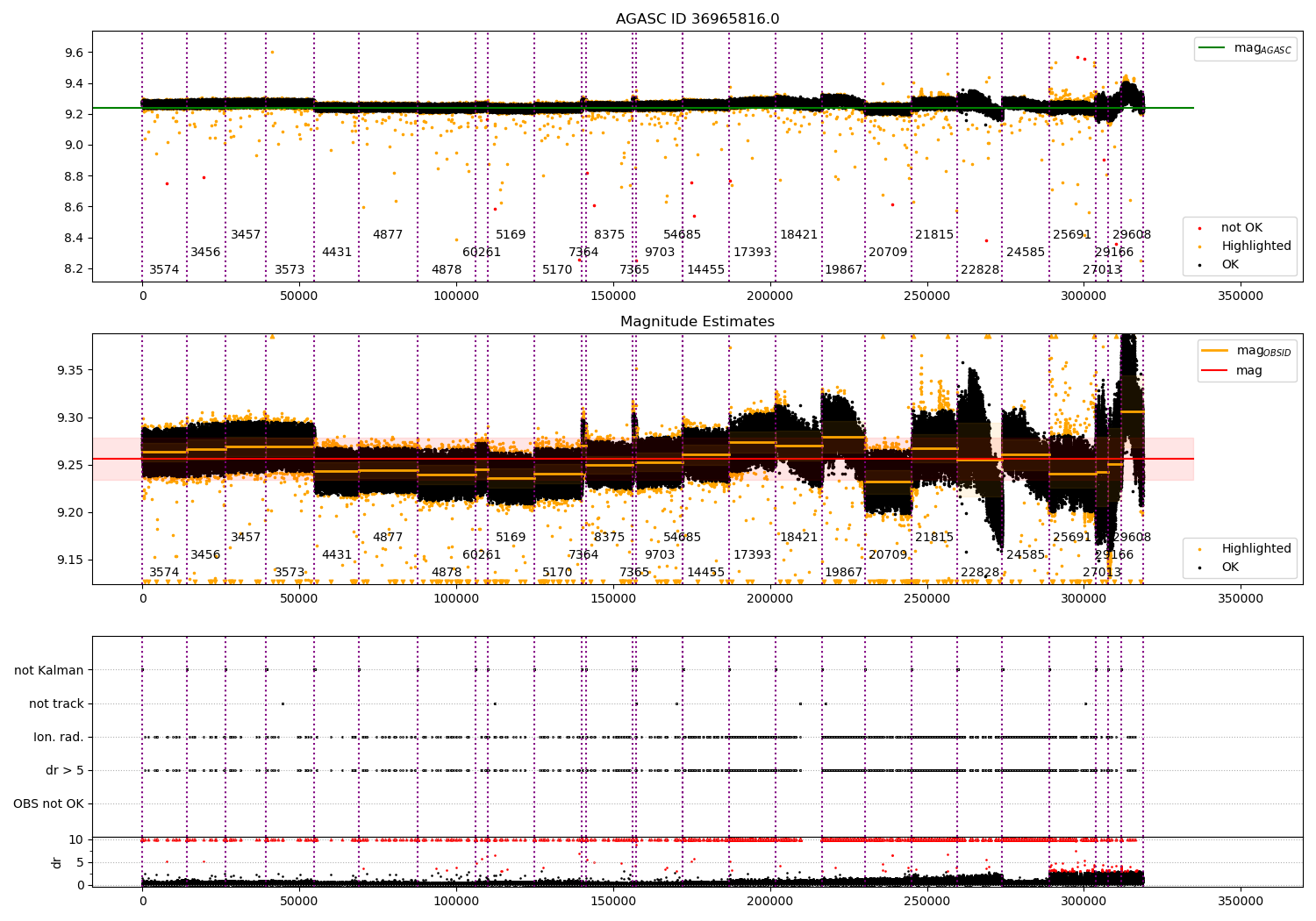Select the 'Magnitude Estimates' plot title
The image size is (1316, 921).
(x=697, y=322)
